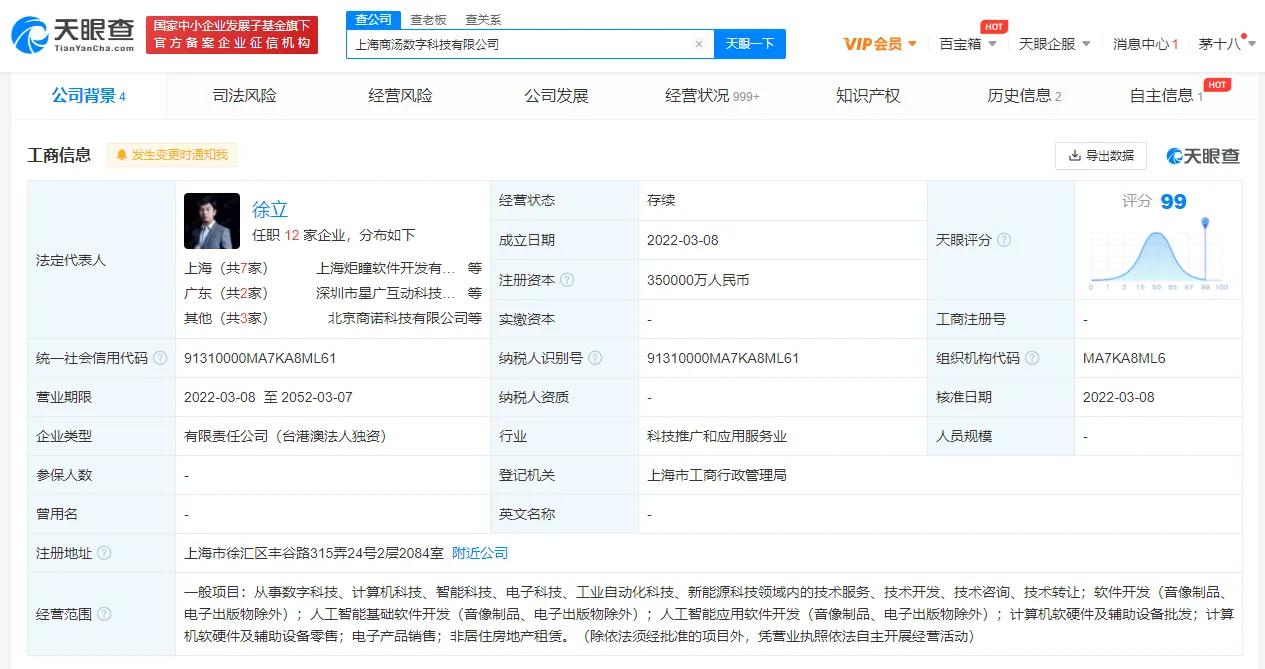Open the 附近公司 link
1265x669 pixels.
[x=478, y=552]
